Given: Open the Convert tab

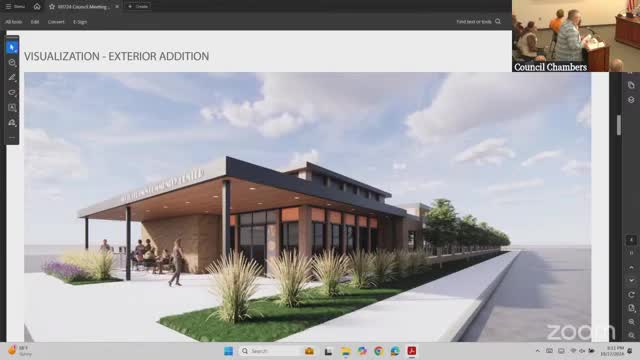Looking at the screenshot, I should coord(56,22).
